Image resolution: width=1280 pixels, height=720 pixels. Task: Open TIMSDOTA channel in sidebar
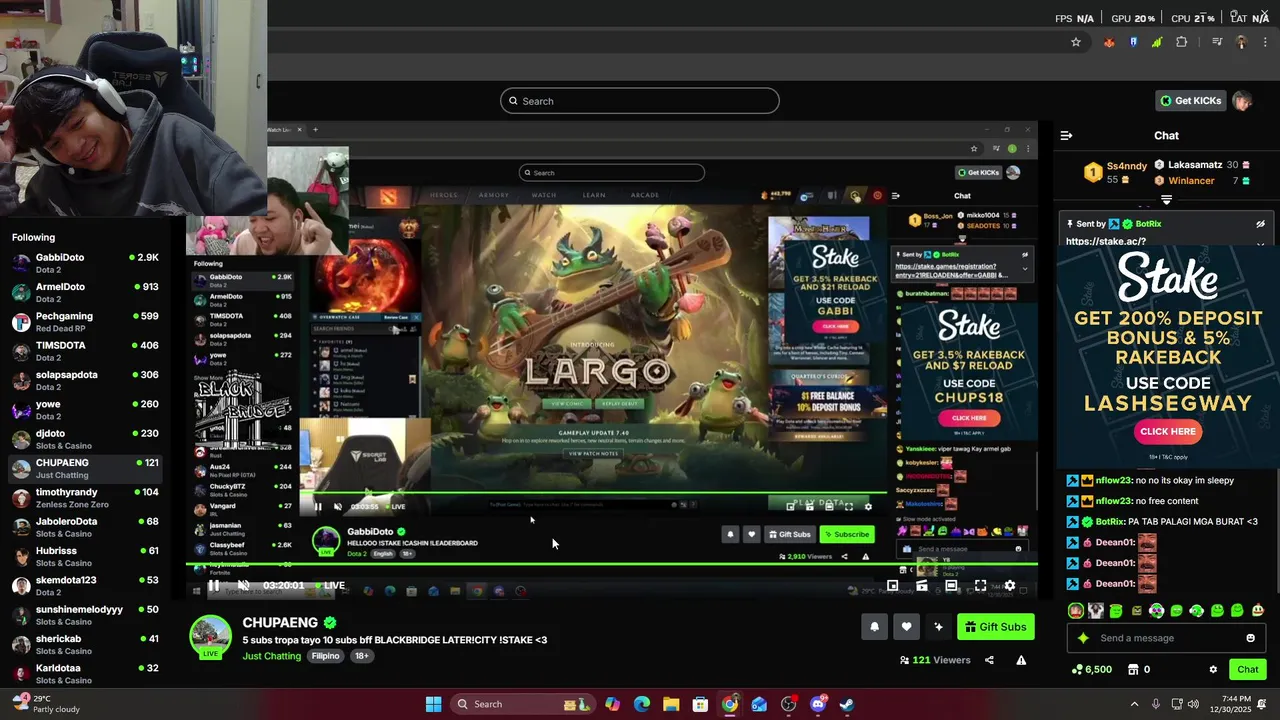coord(85,351)
